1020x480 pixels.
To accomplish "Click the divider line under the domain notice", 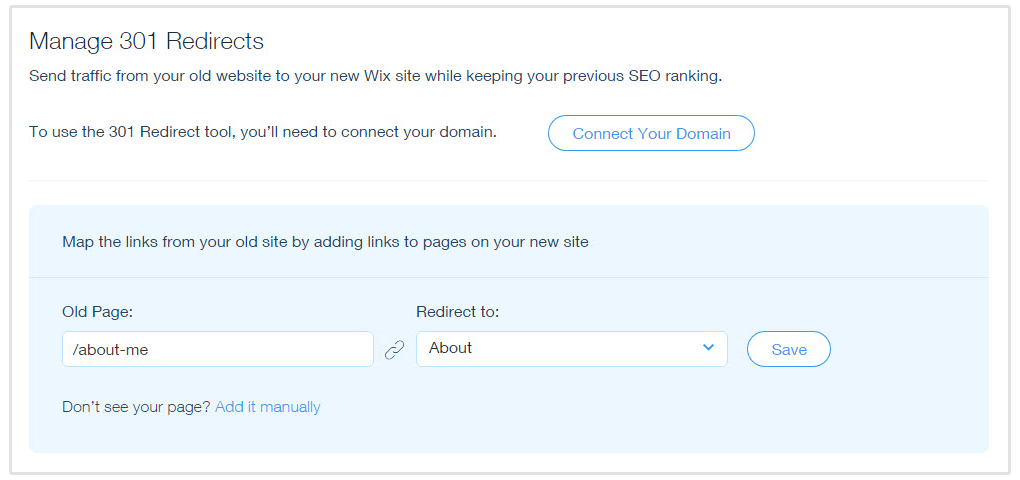I will pyautogui.click(x=508, y=181).
